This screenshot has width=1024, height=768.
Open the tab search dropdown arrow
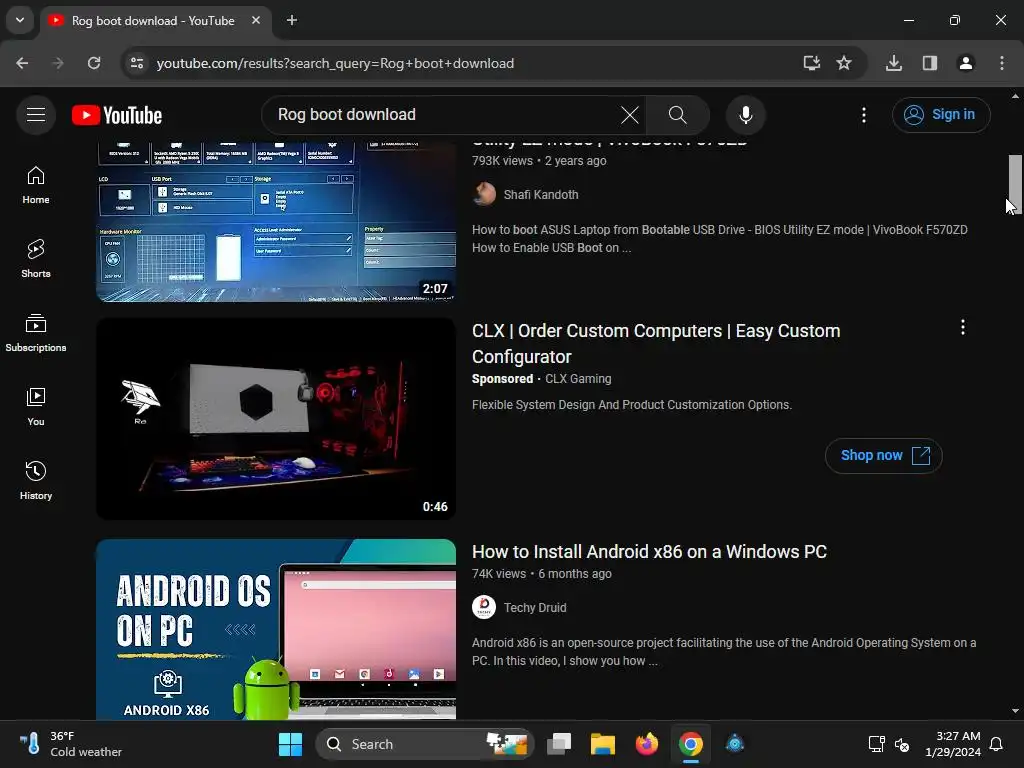(20, 20)
